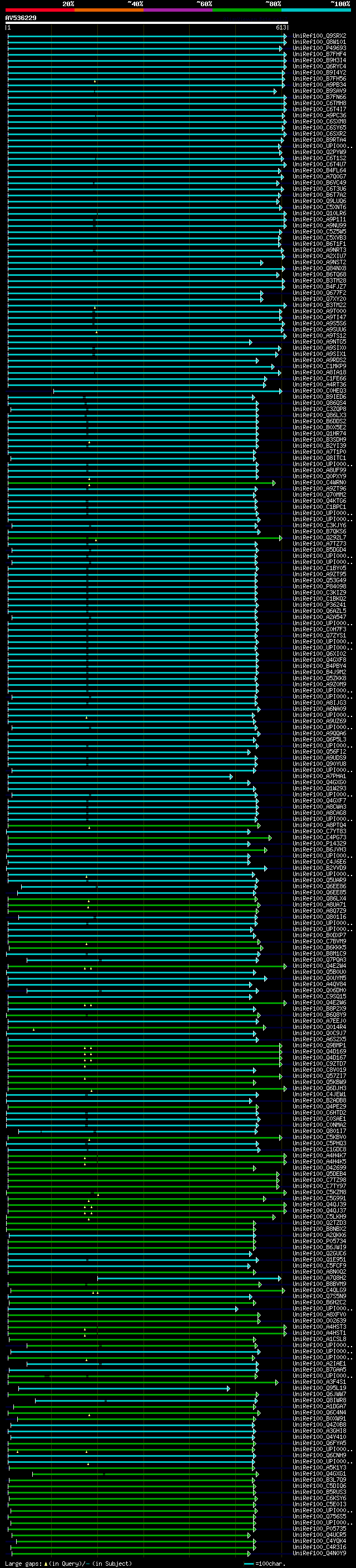Open the UniRef100_C6SY65 entry

click(319, 128)
